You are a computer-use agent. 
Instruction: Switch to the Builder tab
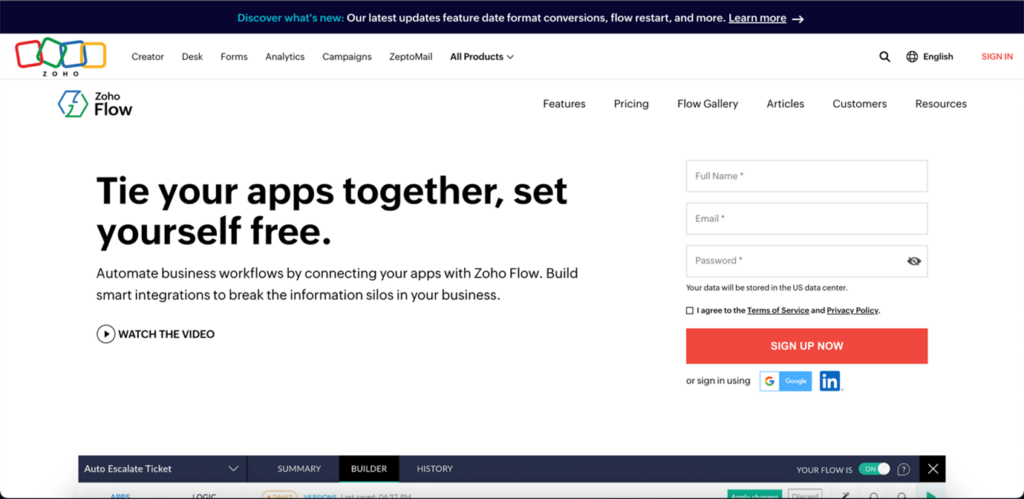coord(369,469)
